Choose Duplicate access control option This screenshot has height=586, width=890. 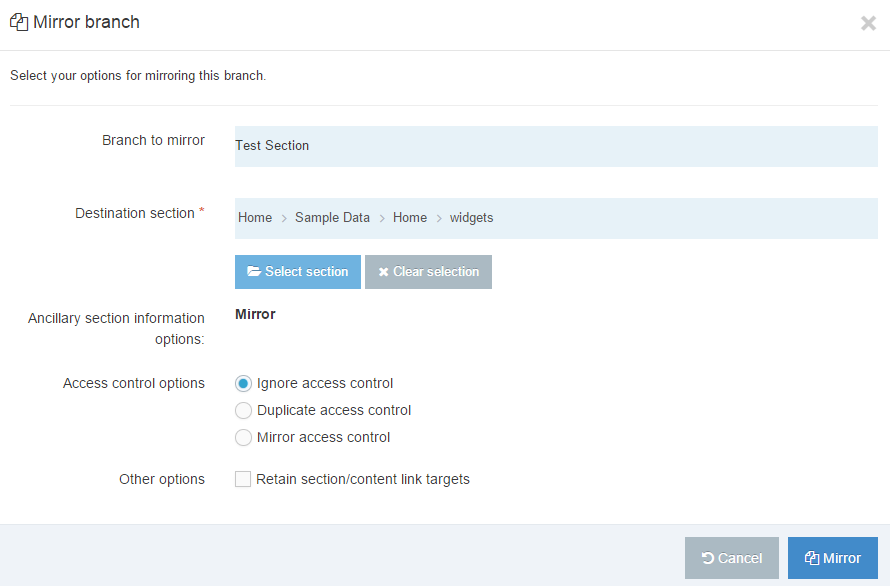243,410
